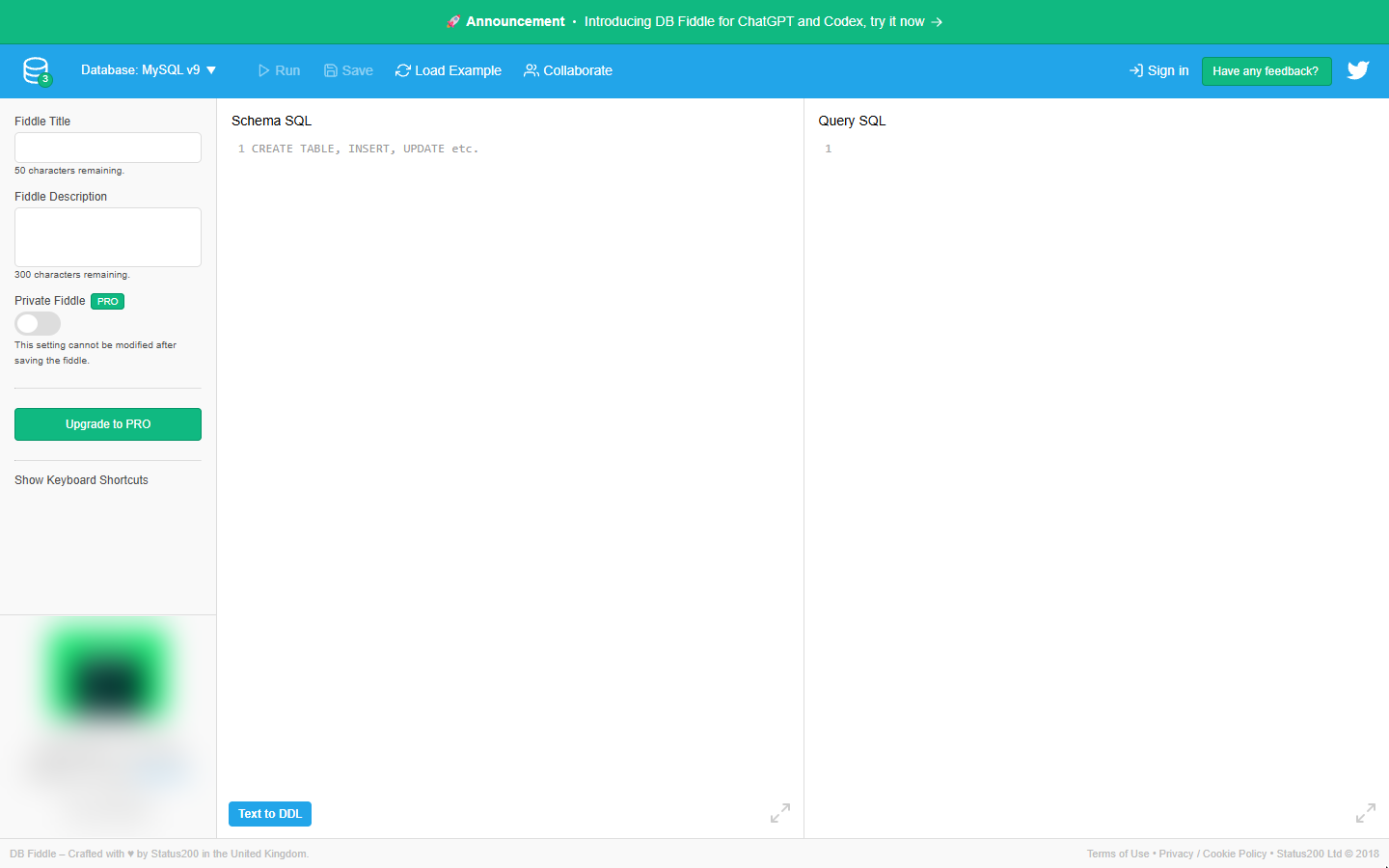Click the "Schema SQL" heading text

[271, 121]
